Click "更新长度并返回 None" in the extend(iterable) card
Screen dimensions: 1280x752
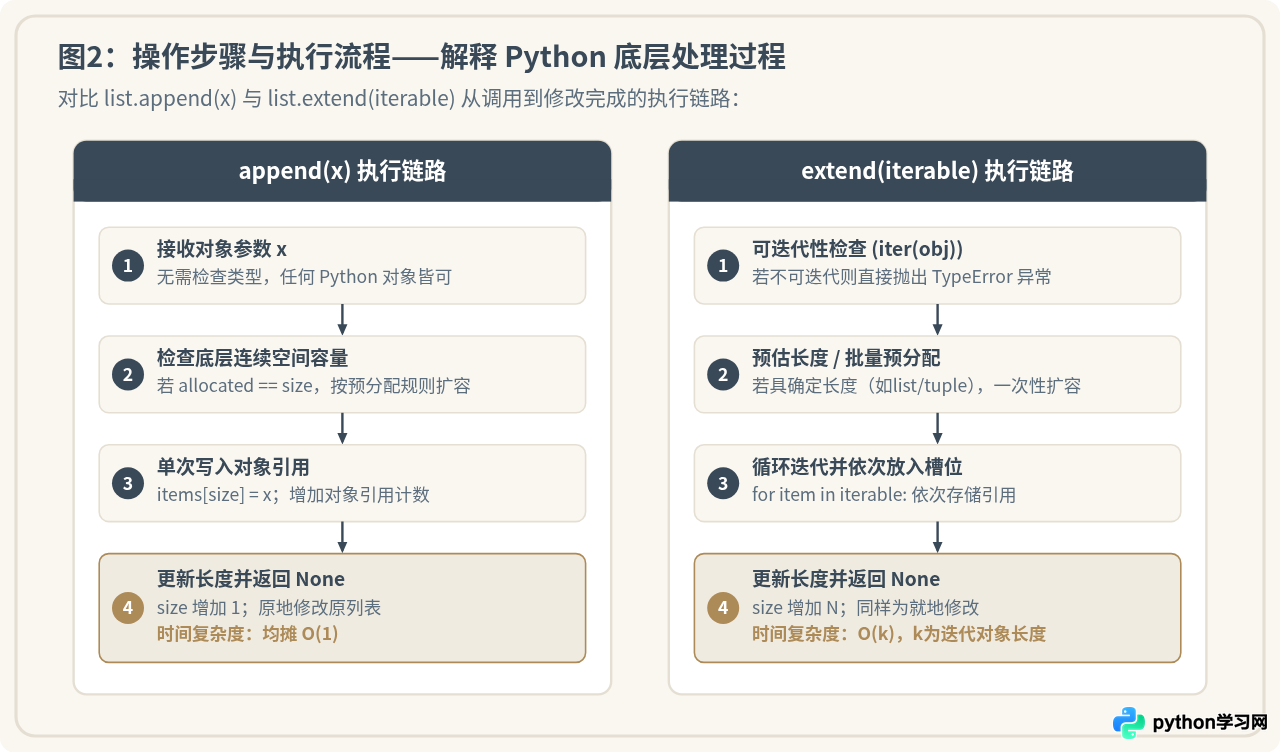(846, 579)
